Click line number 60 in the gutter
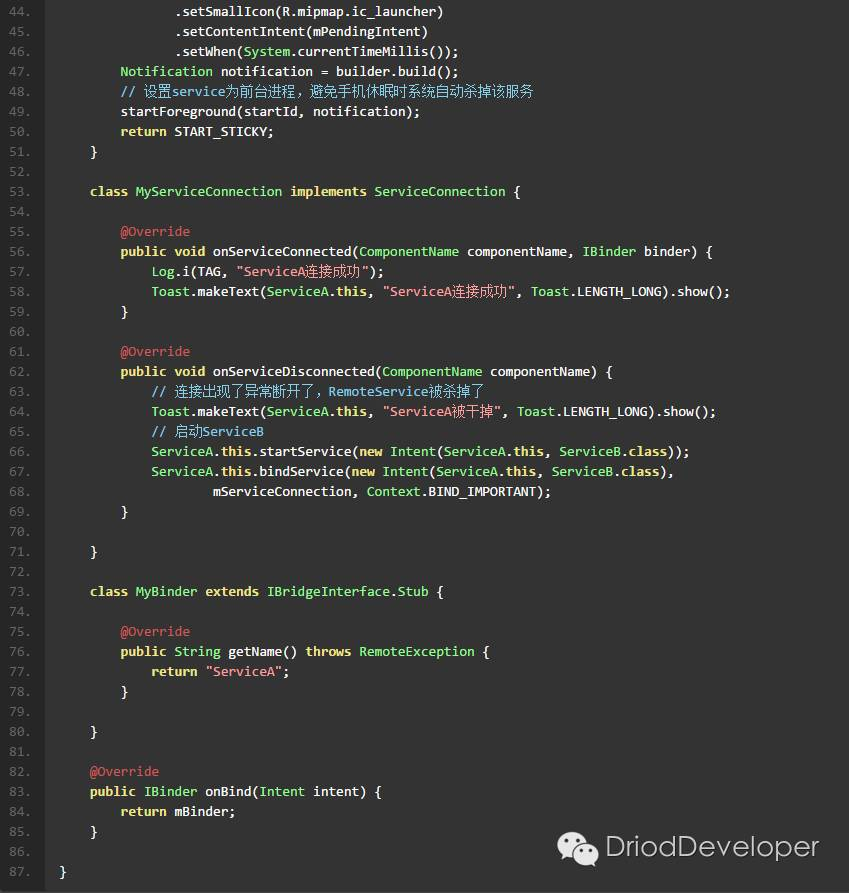 pyautogui.click(x=19, y=331)
